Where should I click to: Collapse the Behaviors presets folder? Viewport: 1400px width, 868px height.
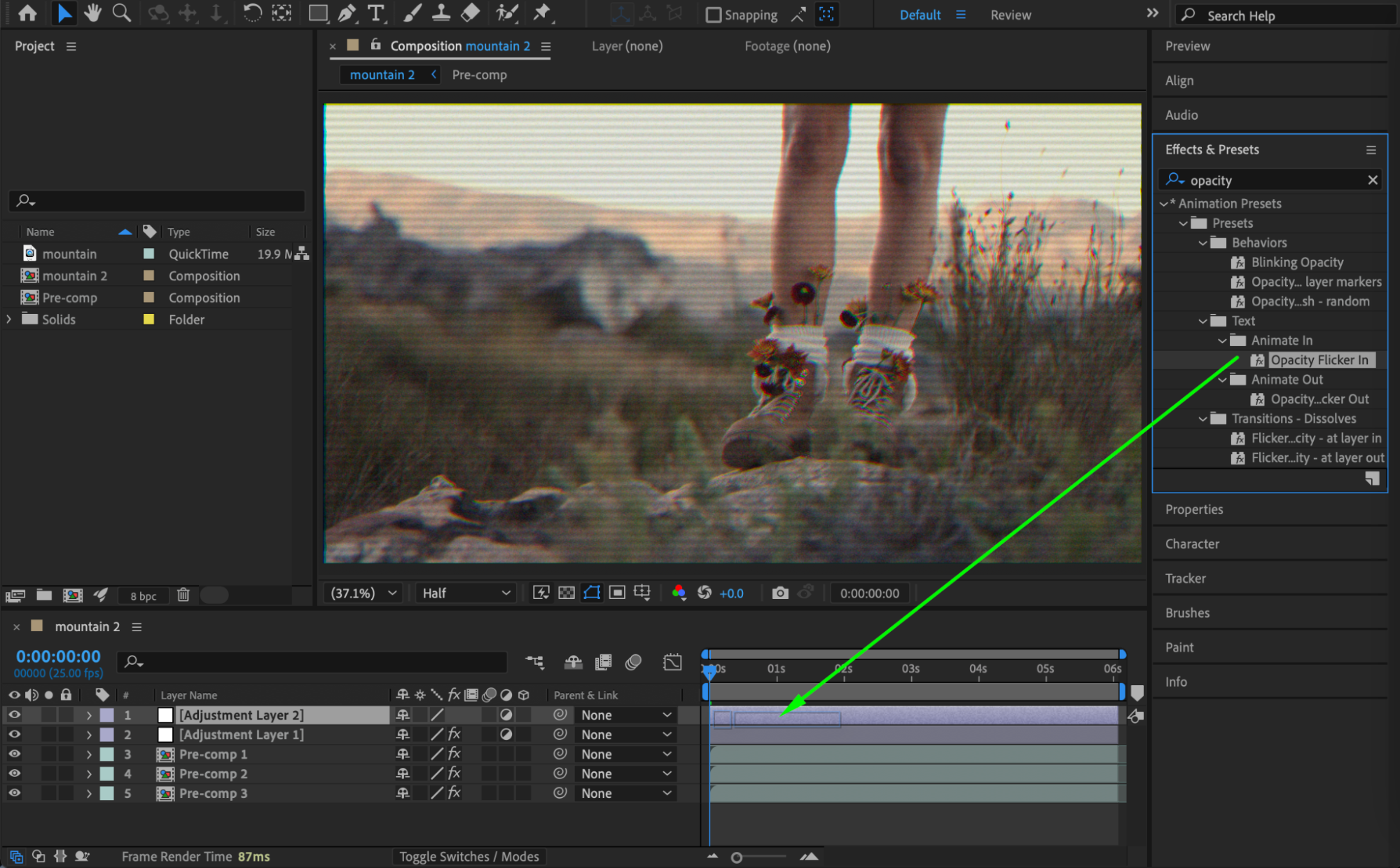[1203, 242]
